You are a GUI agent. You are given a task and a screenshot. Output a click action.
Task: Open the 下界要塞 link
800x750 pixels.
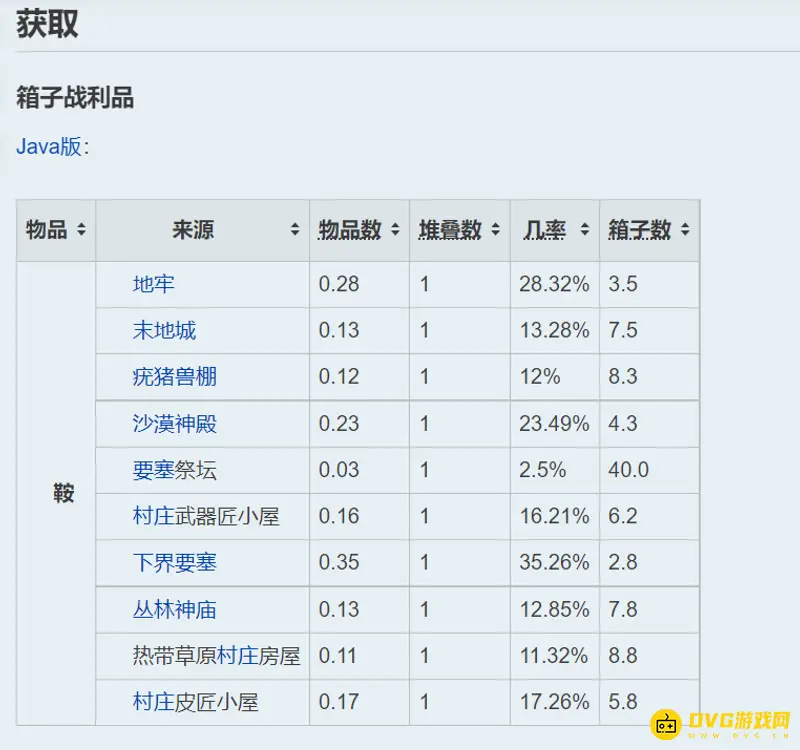coord(174,562)
